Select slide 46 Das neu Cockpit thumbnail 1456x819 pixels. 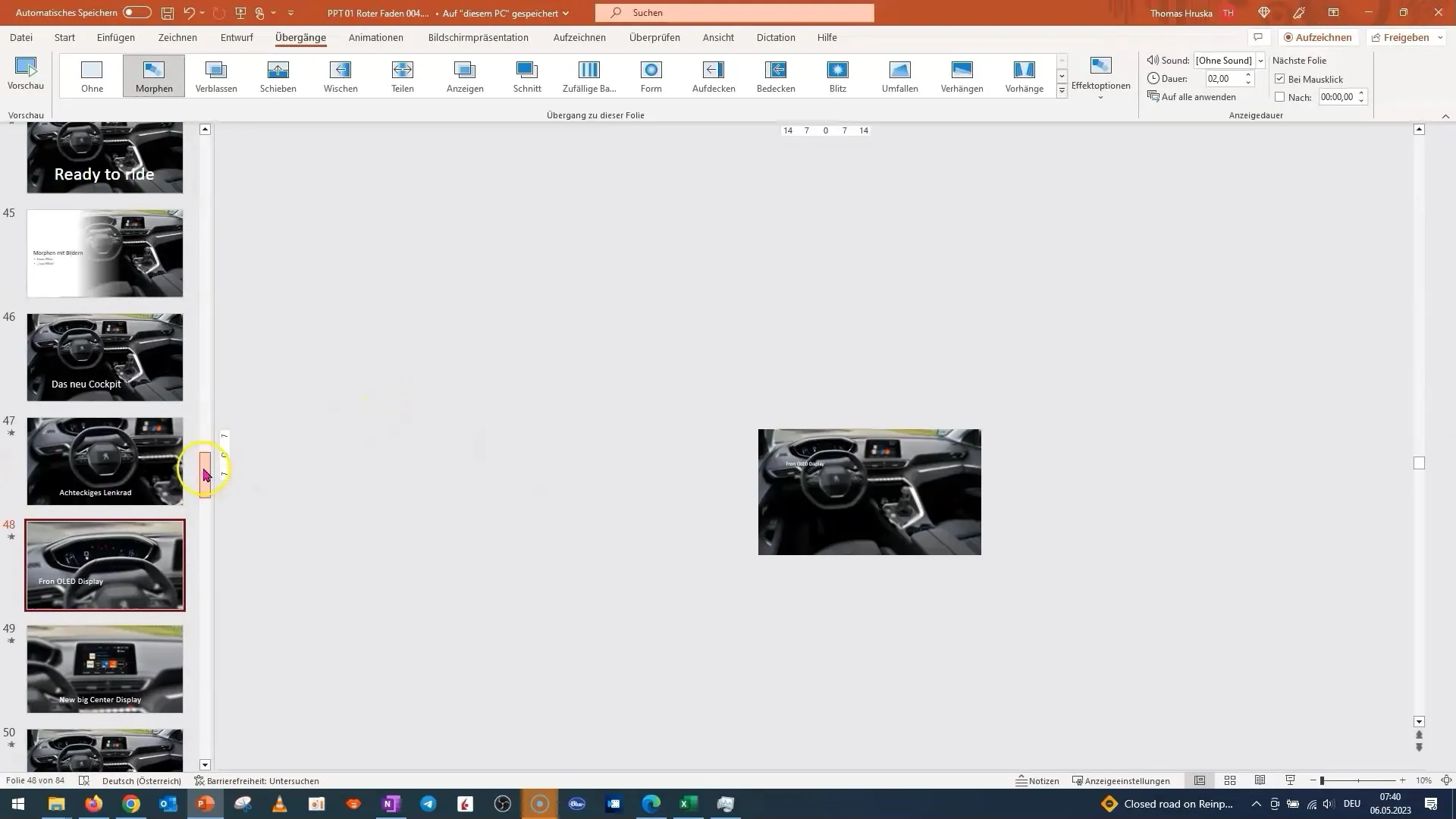click(x=105, y=356)
